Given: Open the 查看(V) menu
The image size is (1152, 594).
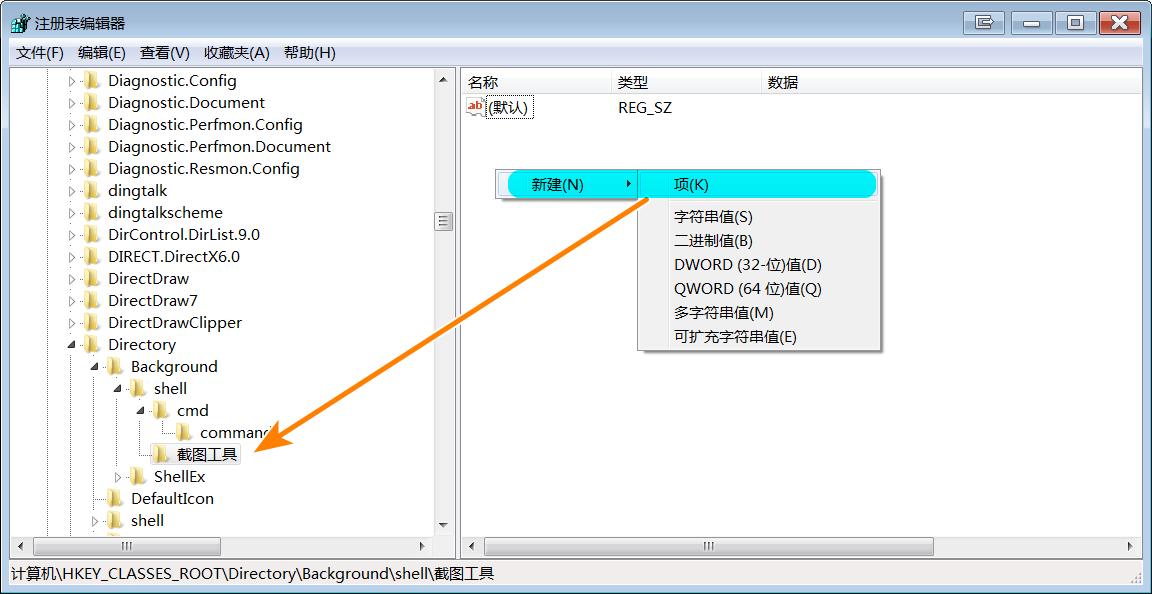Looking at the screenshot, I should click(x=165, y=53).
